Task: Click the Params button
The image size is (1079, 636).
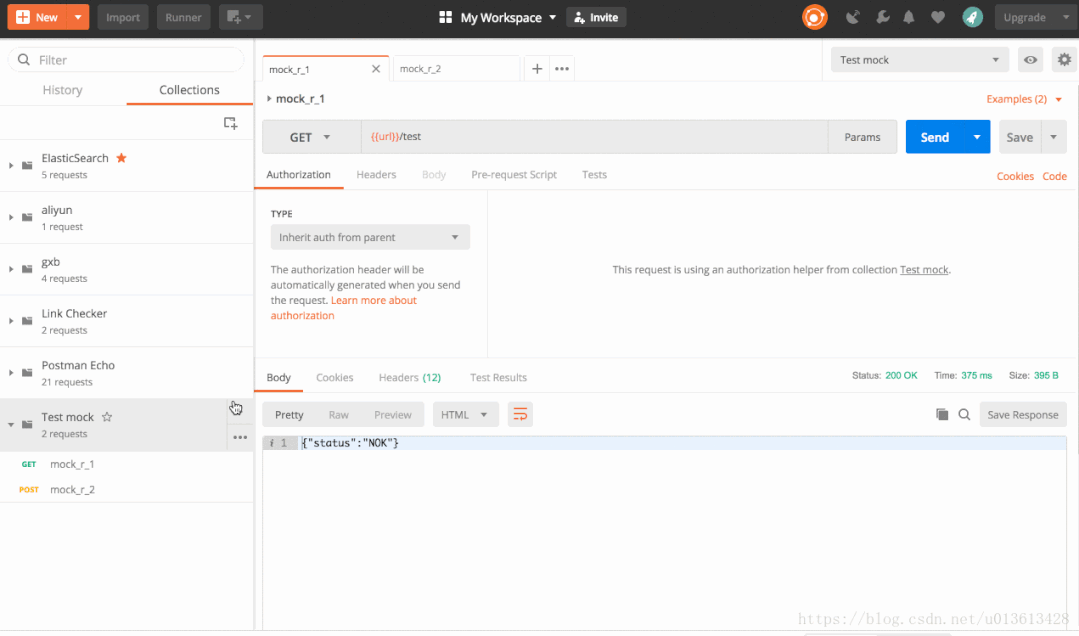Action: (862, 137)
